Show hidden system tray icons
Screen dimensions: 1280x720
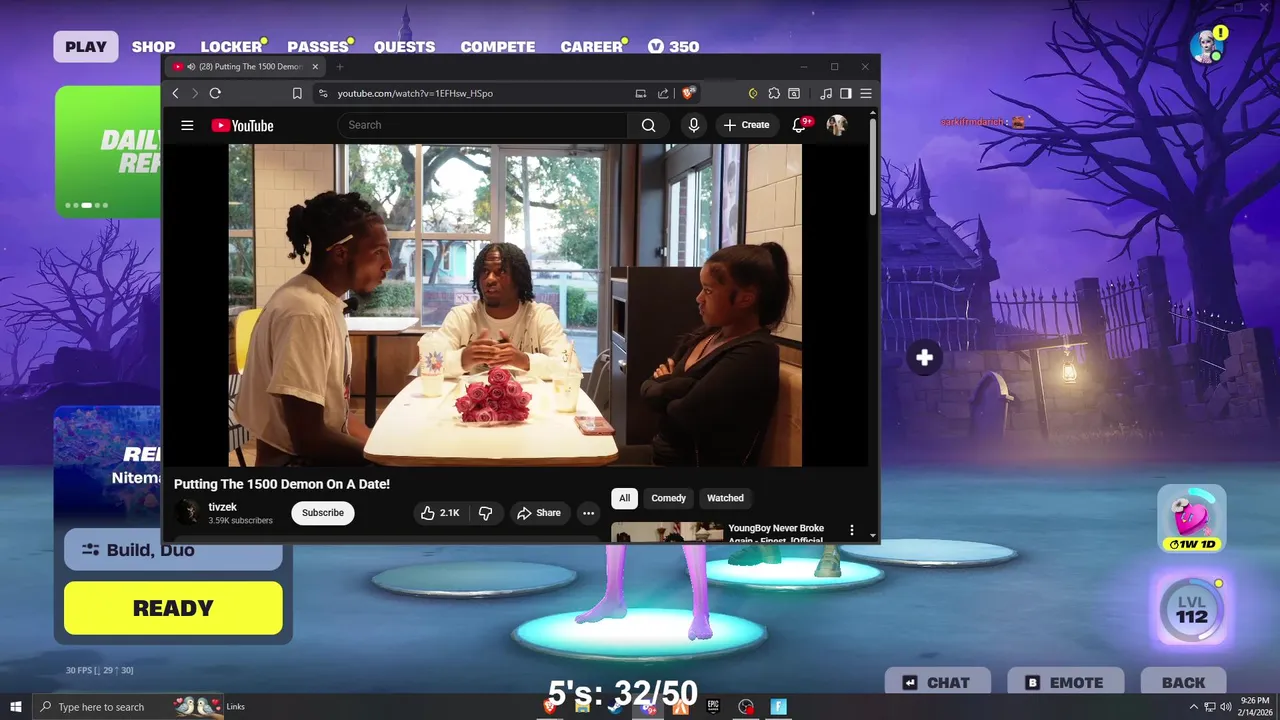pos(1193,707)
